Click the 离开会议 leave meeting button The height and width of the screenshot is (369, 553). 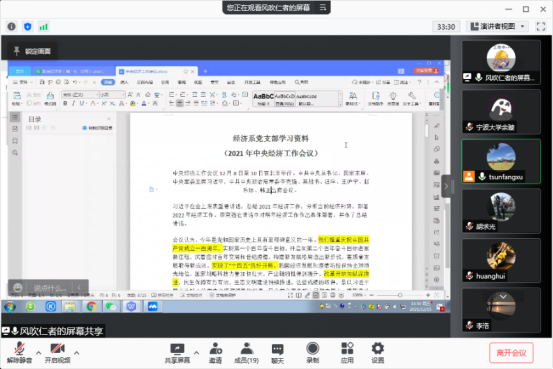click(511, 353)
